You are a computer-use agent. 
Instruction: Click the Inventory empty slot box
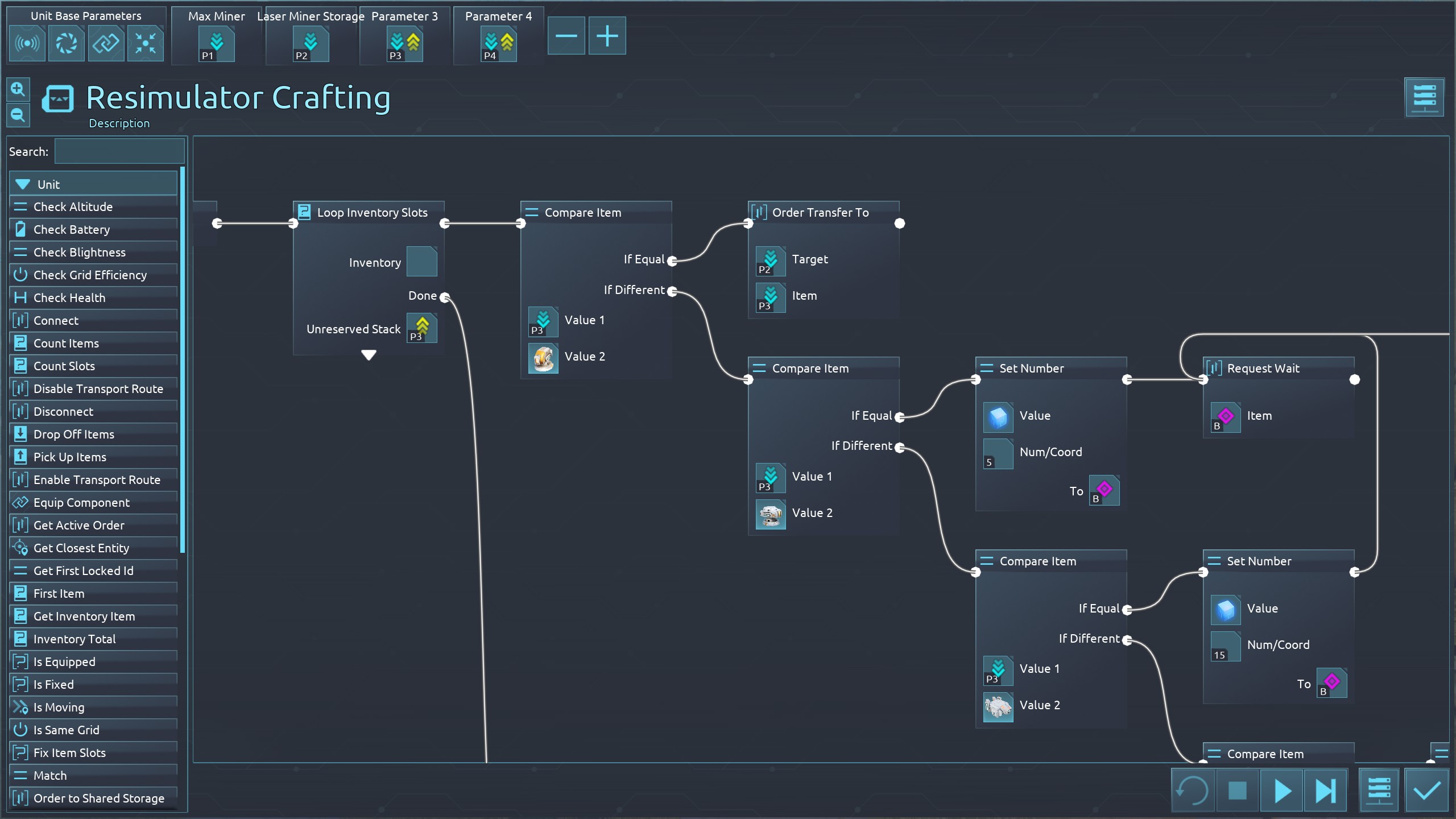point(421,262)
